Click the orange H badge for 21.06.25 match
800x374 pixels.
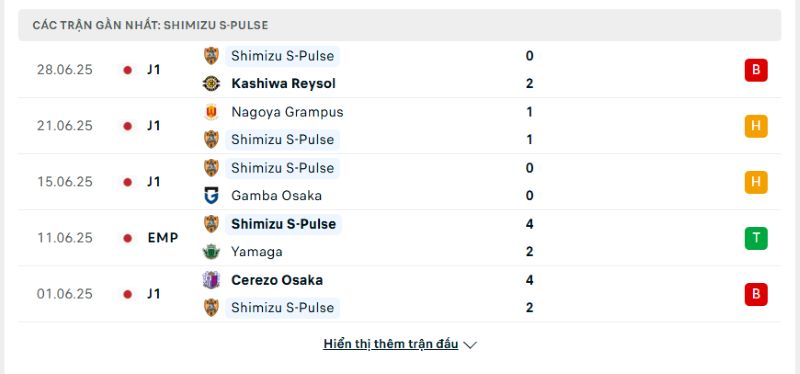point(756,126)
